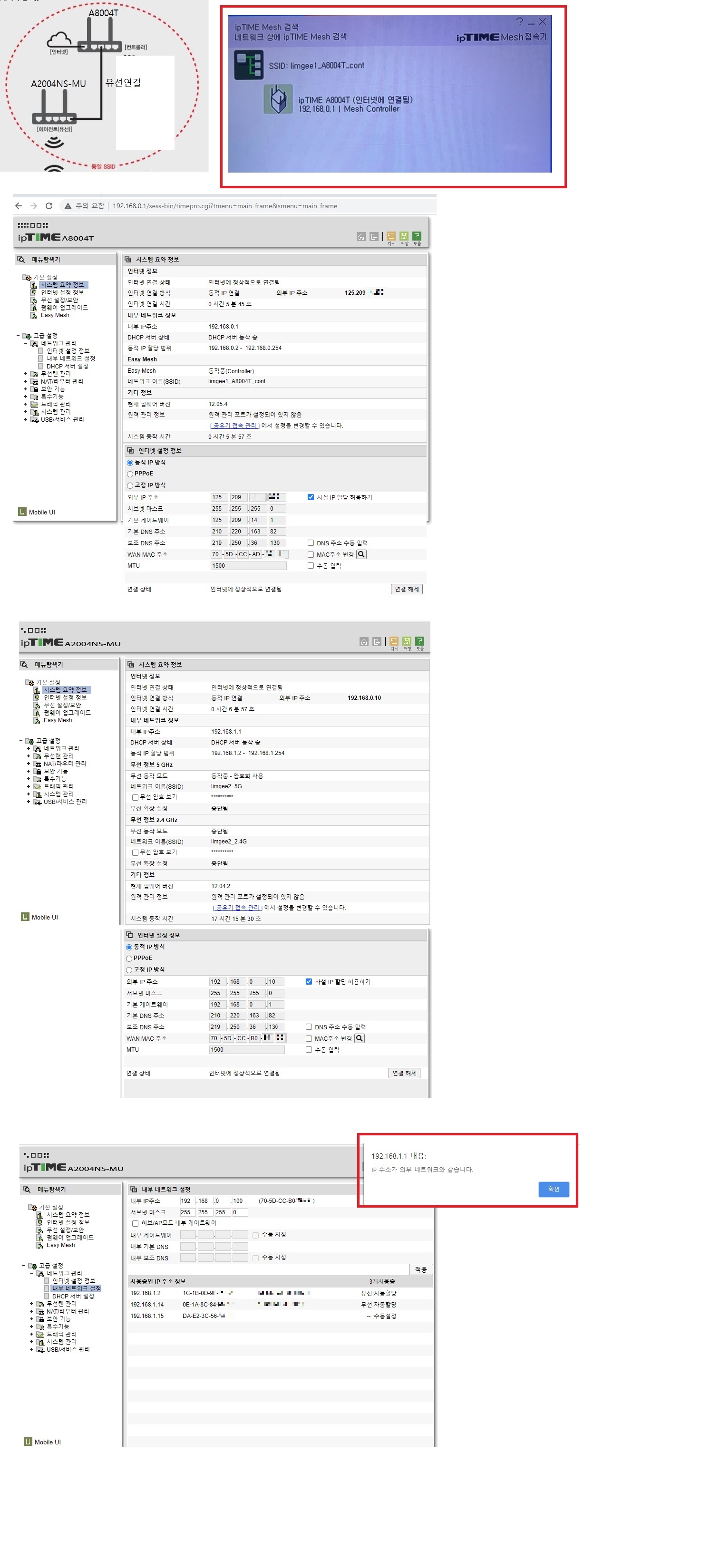Click the 주의 요함 warning icon in the address bar
Image resolution: width=701 pixels, height=1568 pixels.
68,206
